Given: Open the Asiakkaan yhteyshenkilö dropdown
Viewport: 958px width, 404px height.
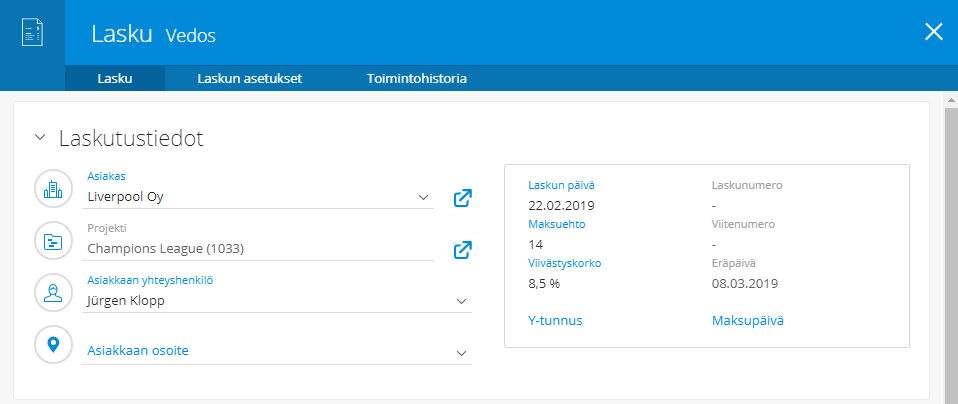Looking at the screenshot, I should [x=461, y=301].
